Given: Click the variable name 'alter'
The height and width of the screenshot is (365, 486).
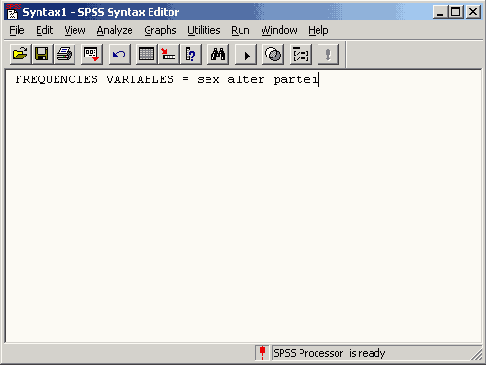Looking at the screenshot, I should click(x=246, y=79).
